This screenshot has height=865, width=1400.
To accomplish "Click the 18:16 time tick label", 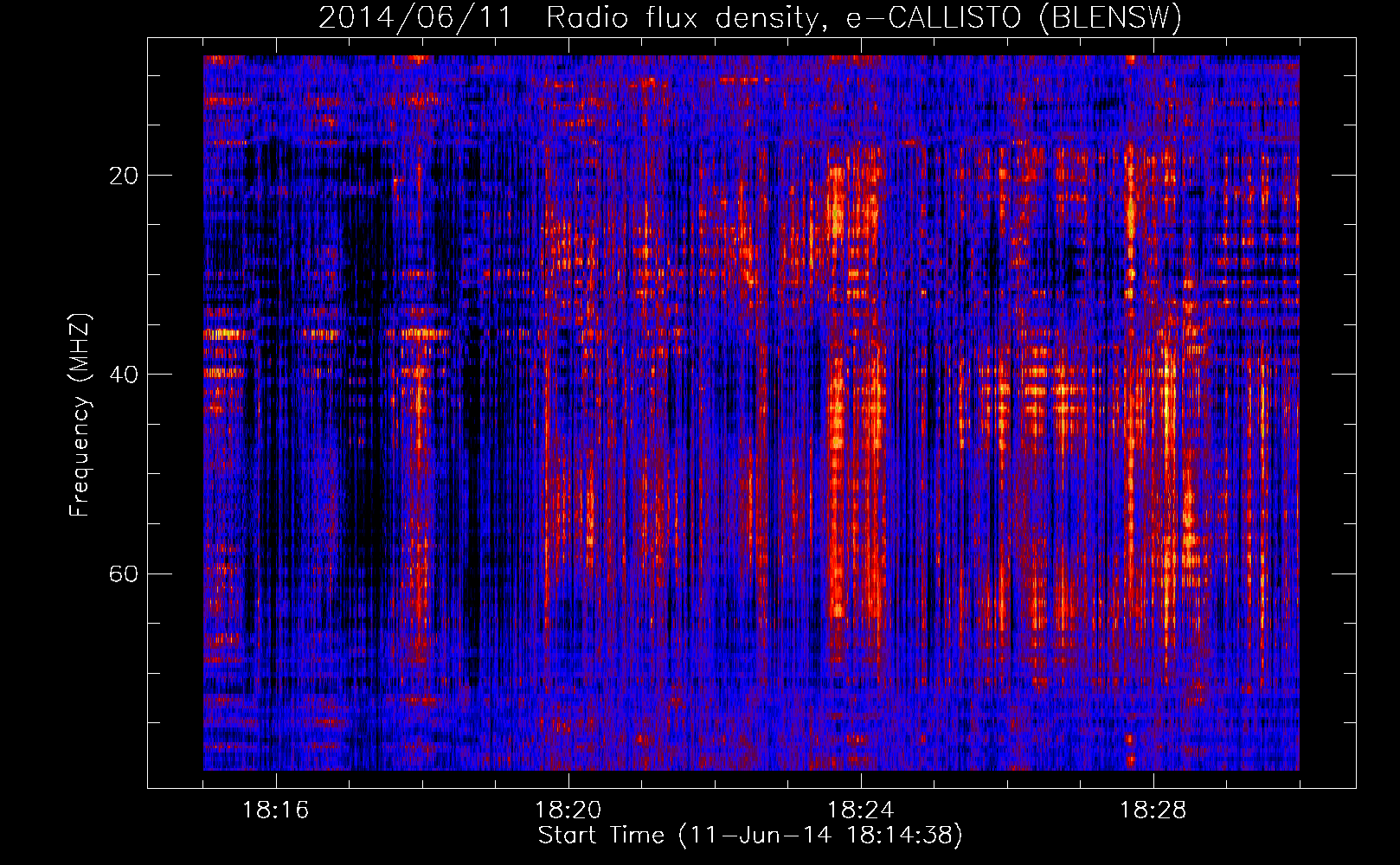I will point(276,811).
